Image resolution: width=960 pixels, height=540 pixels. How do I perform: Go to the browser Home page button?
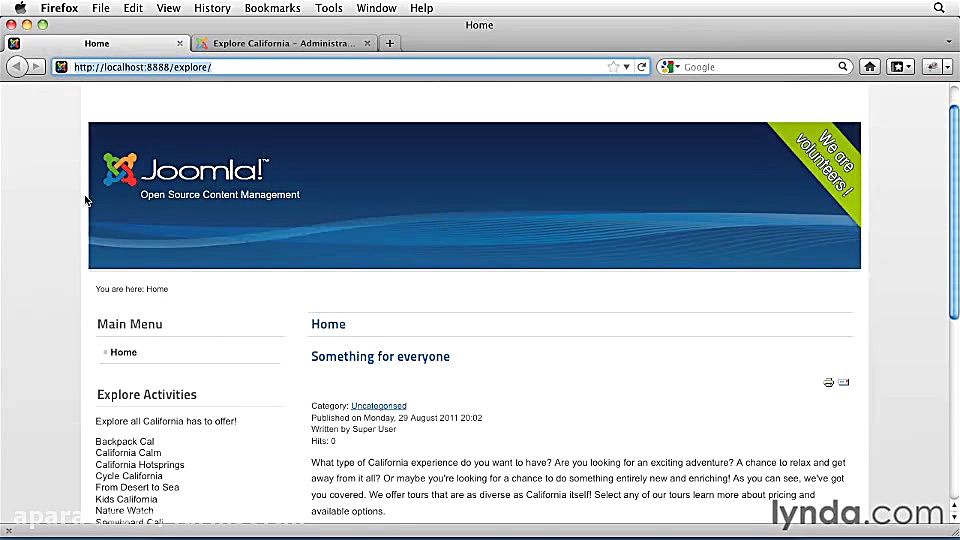pos(869,67)
